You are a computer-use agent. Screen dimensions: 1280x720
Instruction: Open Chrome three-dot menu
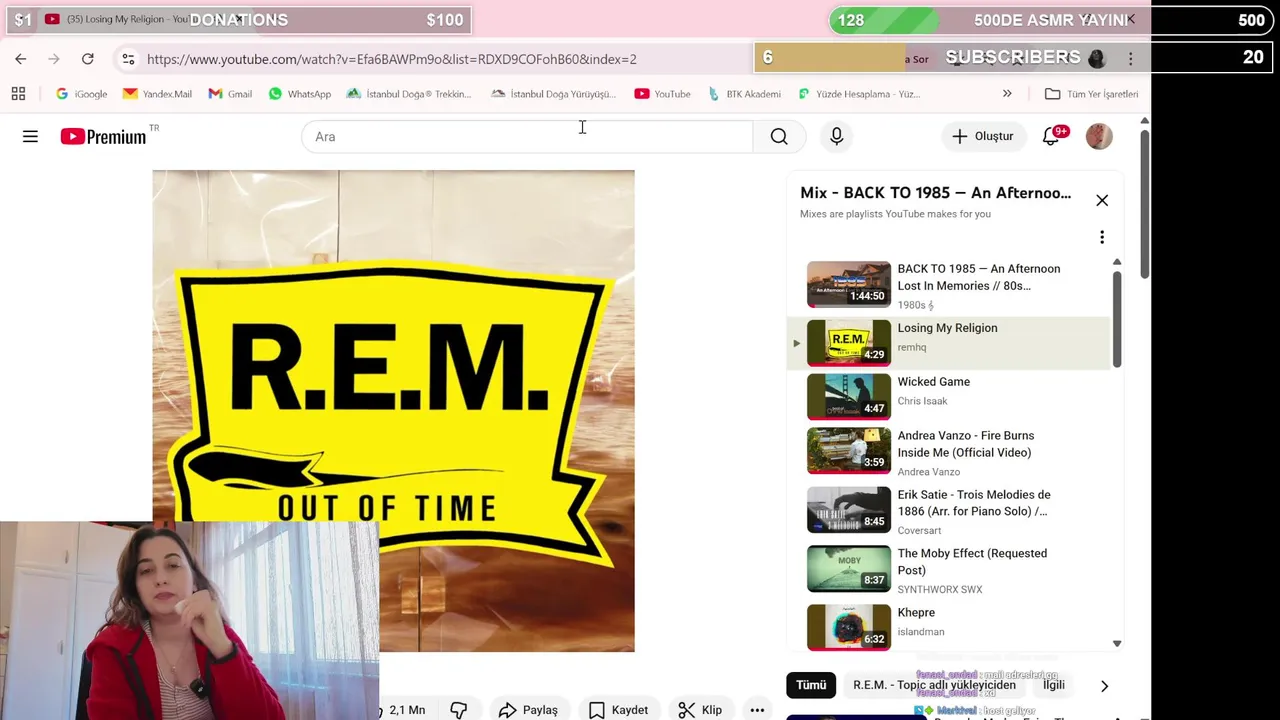click(1131, 59)
